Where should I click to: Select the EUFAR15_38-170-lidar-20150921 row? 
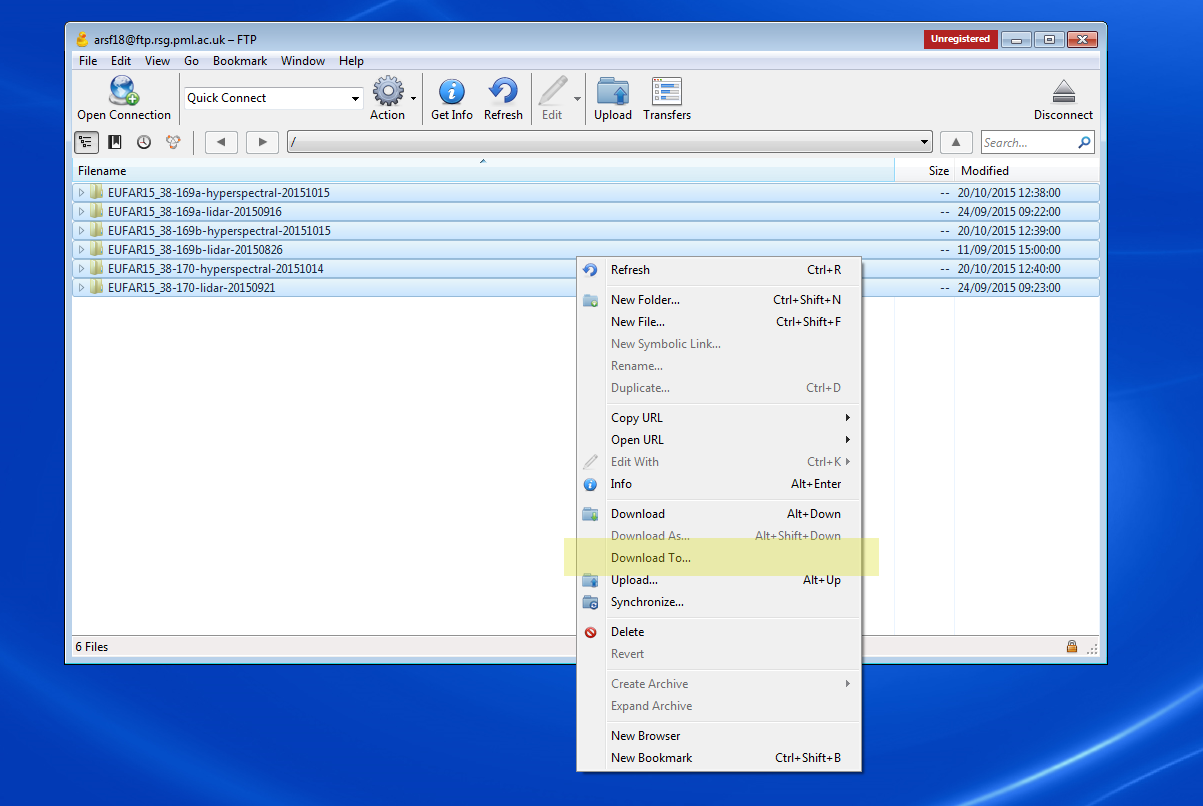586,288
